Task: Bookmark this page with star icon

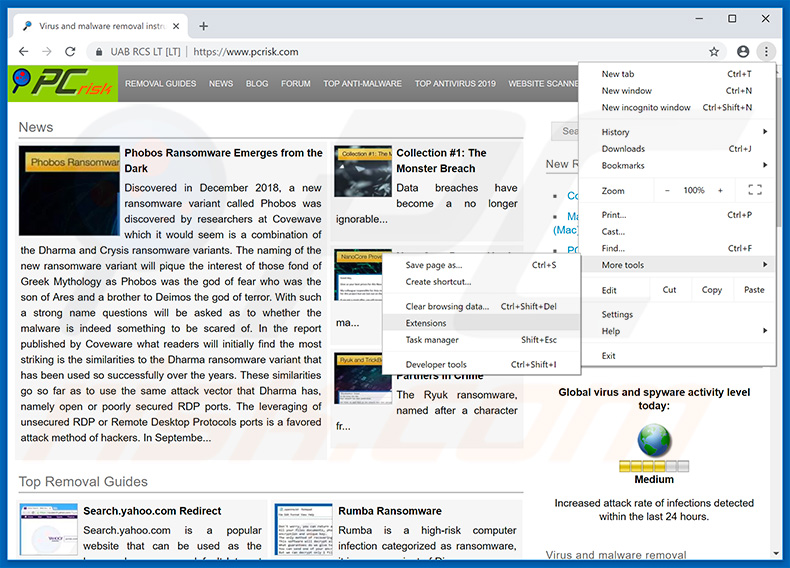Action: [714, 51]
